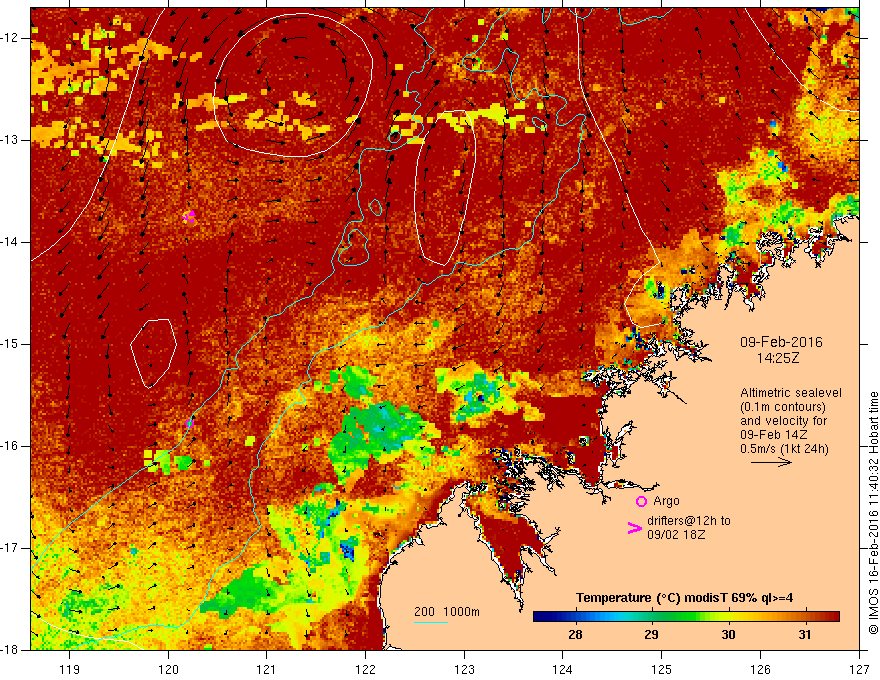Click the longitude axis label 120

tap(168, 669)
